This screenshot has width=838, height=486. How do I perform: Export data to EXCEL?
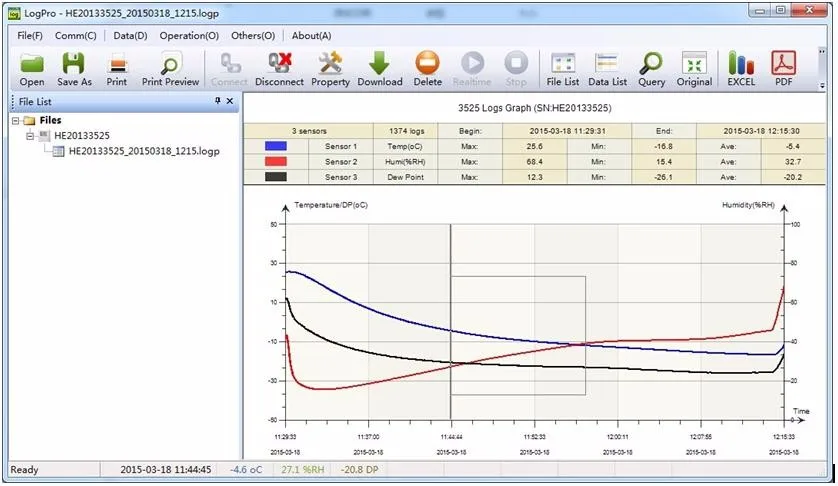(741, 70)
